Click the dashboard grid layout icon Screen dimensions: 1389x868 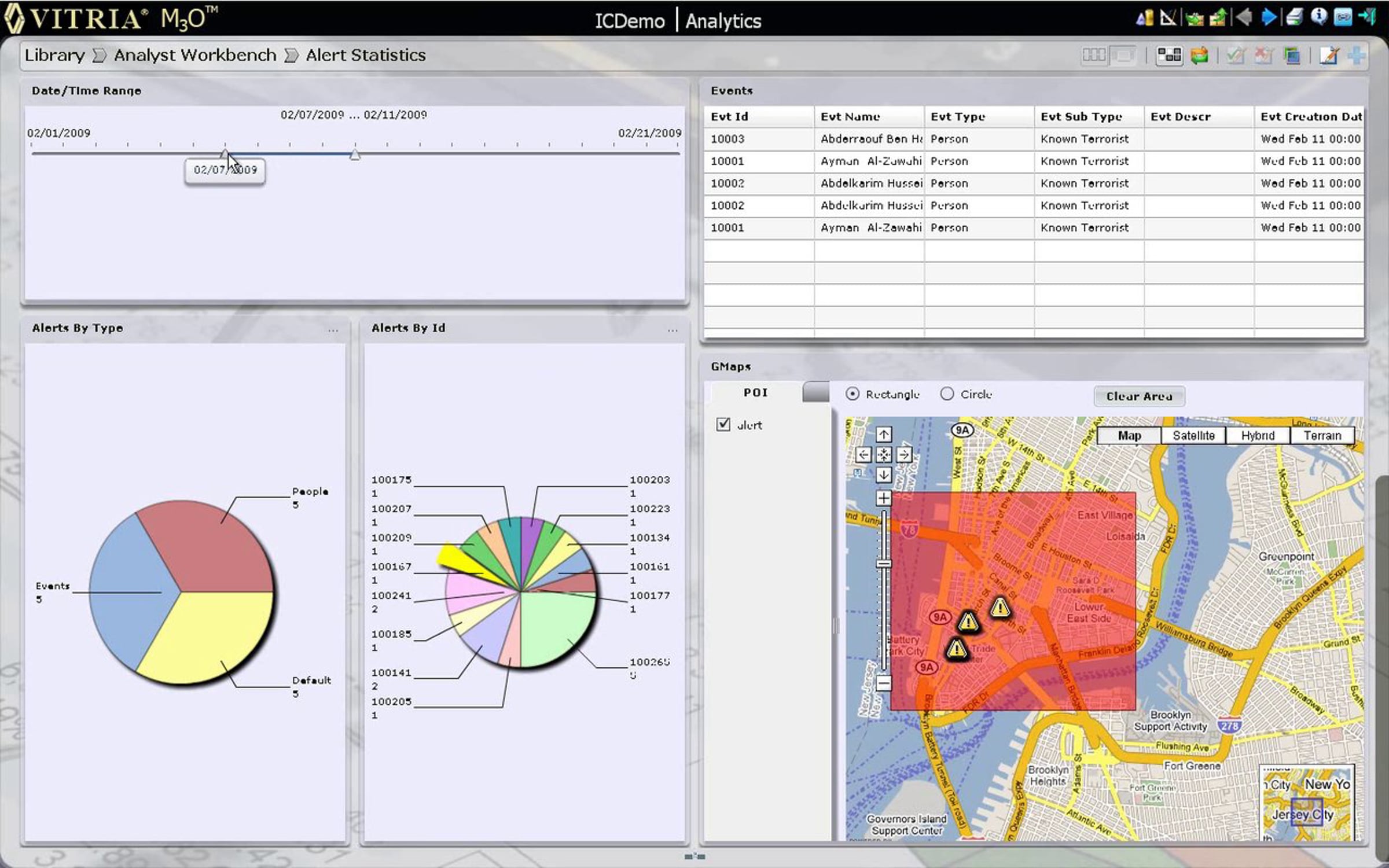pyautogui.click(x=1168, y=56)
